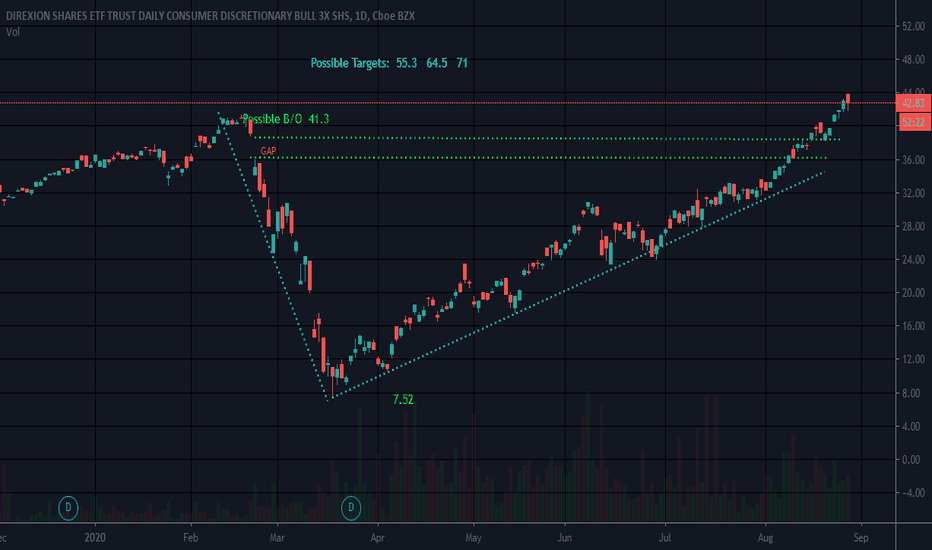932x550 pixels.
Task: Select the red GAP label
Action: pyautogui.click(x=268, y=151)
